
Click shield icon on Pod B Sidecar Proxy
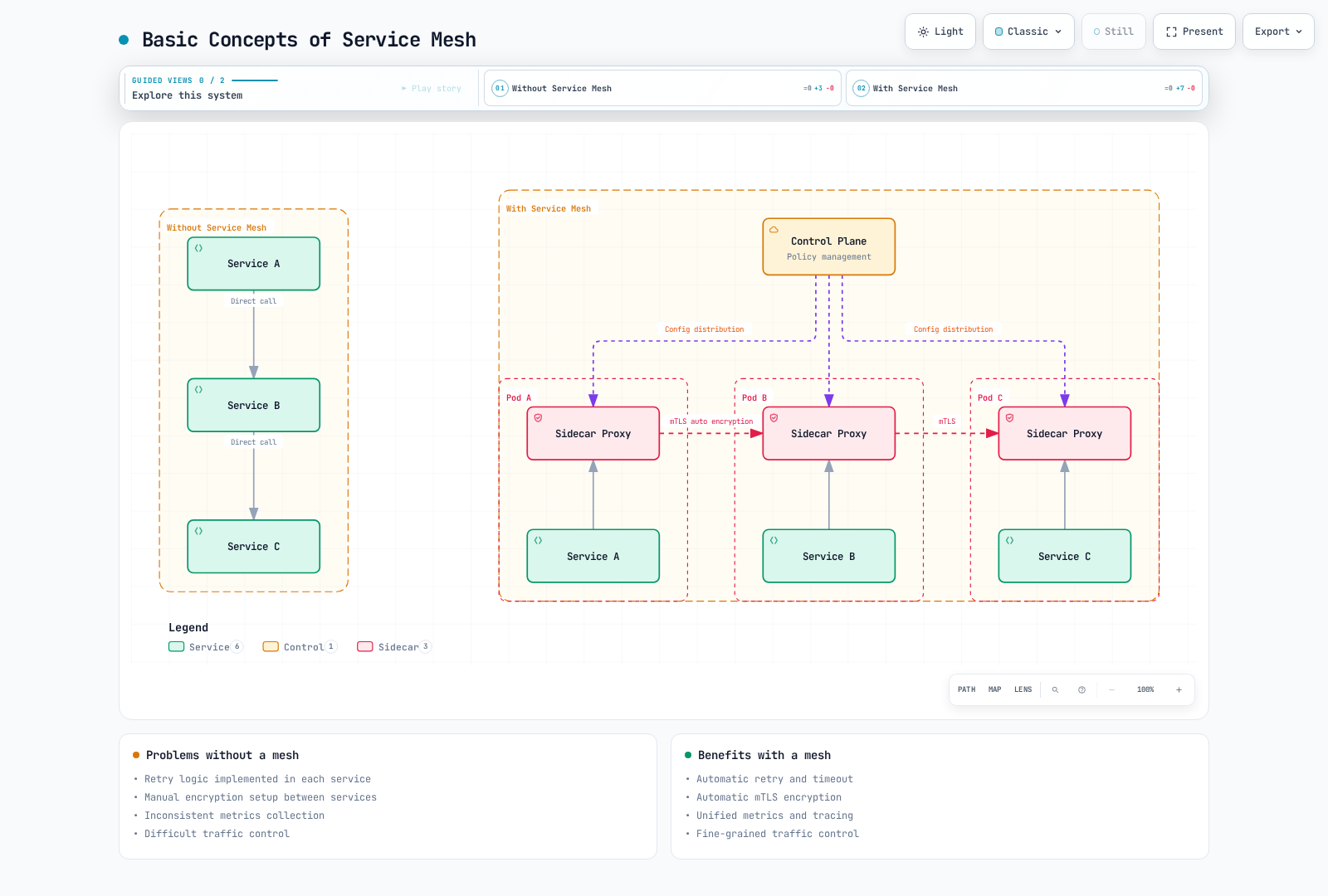pos(774,418)
